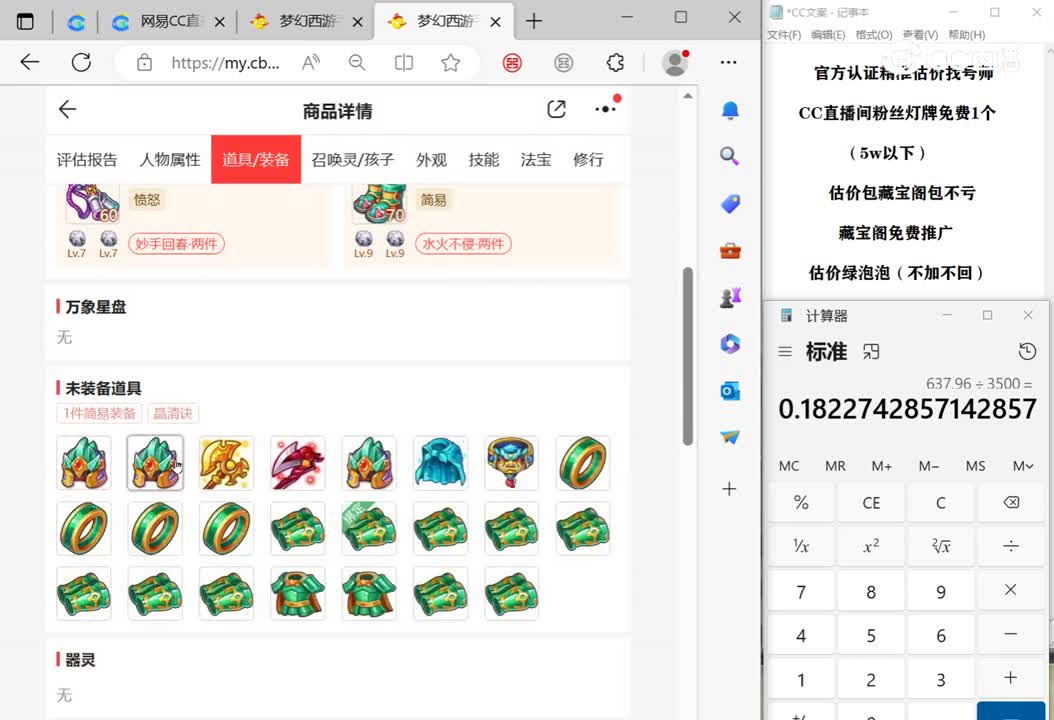
Task: Click the page vertical scrollbar thumb
Action: 688,356
